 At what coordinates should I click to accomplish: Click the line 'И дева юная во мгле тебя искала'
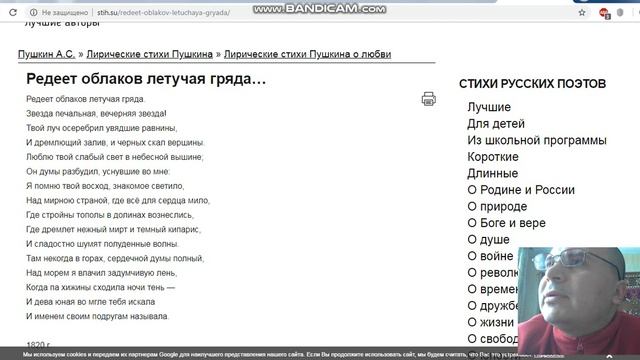click(x=91, y=302)
